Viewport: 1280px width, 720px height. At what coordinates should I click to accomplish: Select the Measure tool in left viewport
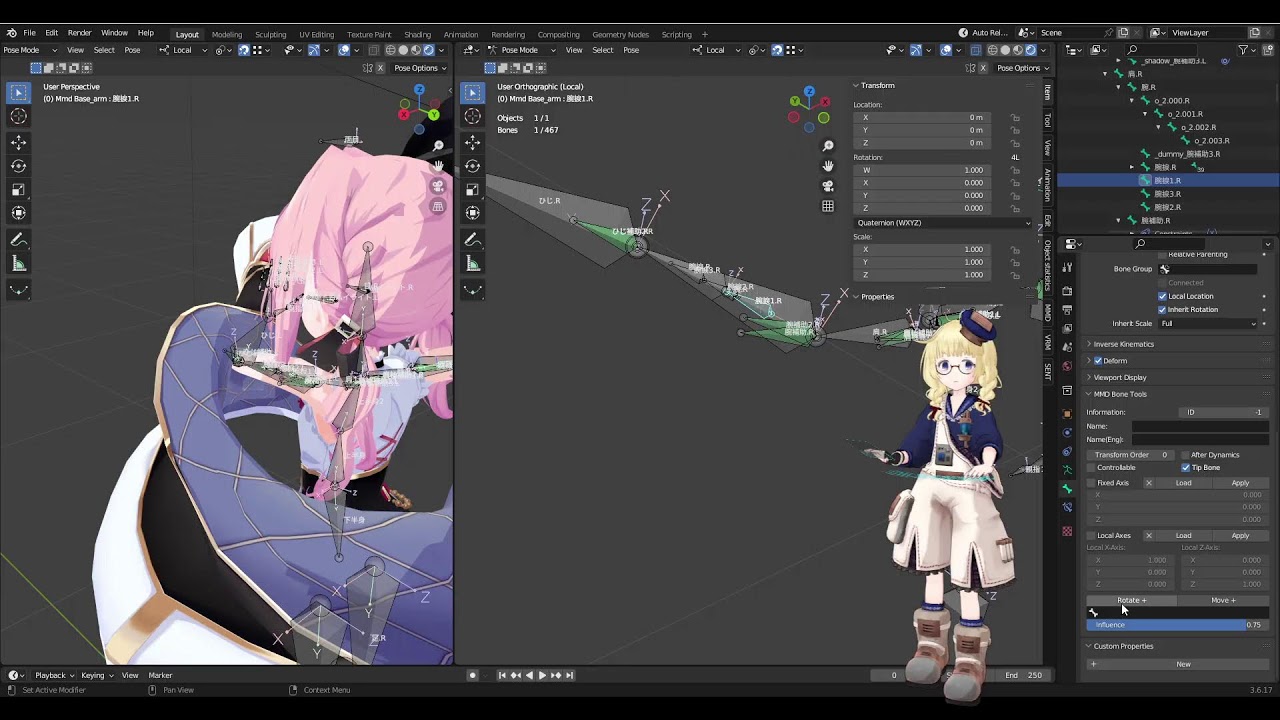coord(18,264)
